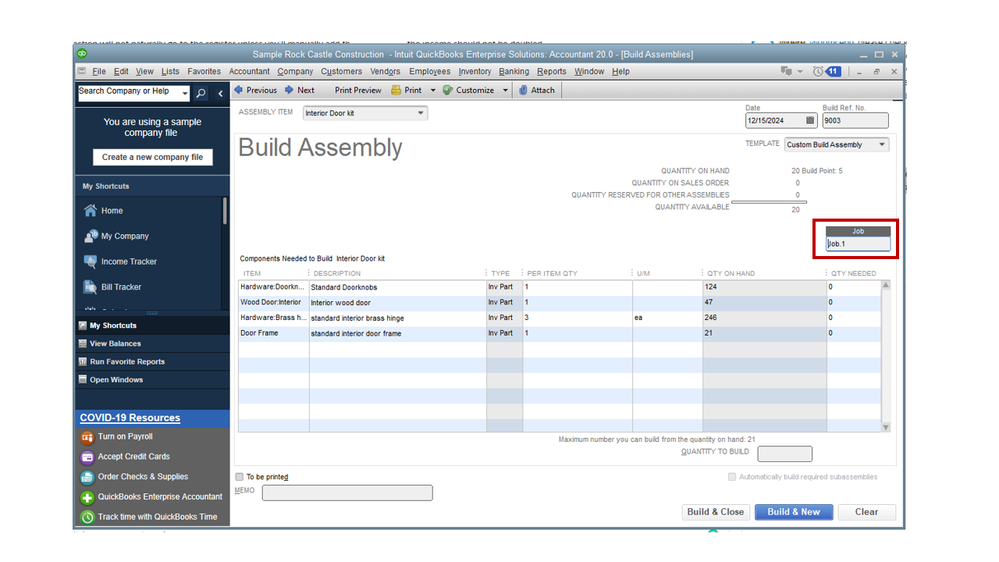The image size is (999, 562).
Task: Click the Turn on Payroll icon
Action: (x=87, y=437)
